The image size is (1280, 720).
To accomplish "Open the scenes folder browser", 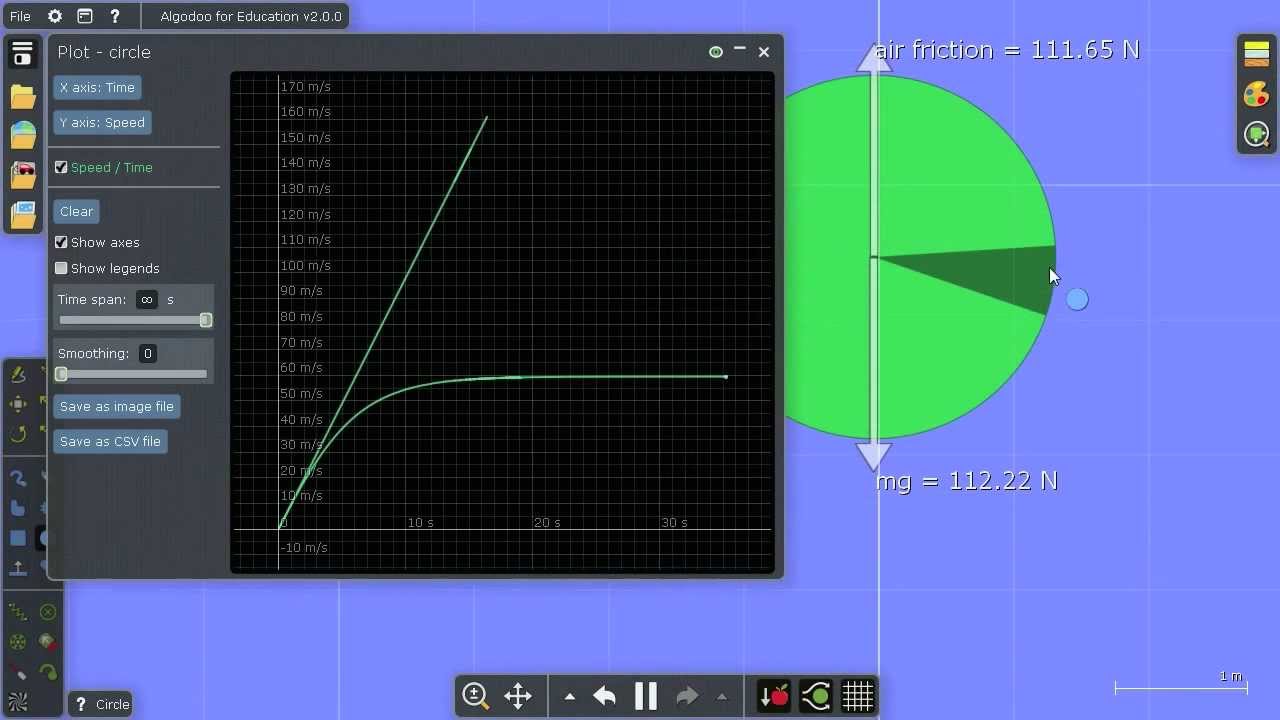I will 22,96.
